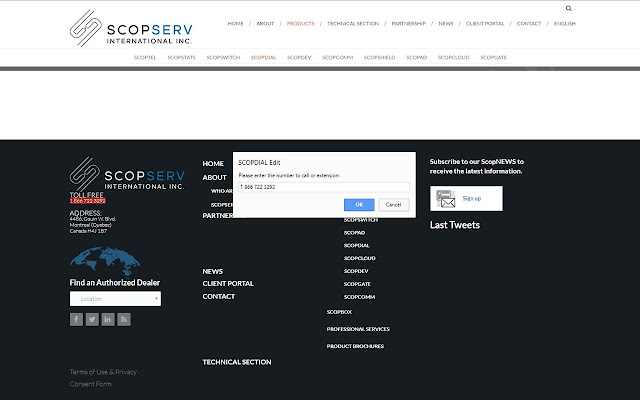Open footer NEWS link
The width and height of the screenshot is (640, 400).
click(213, 271)
